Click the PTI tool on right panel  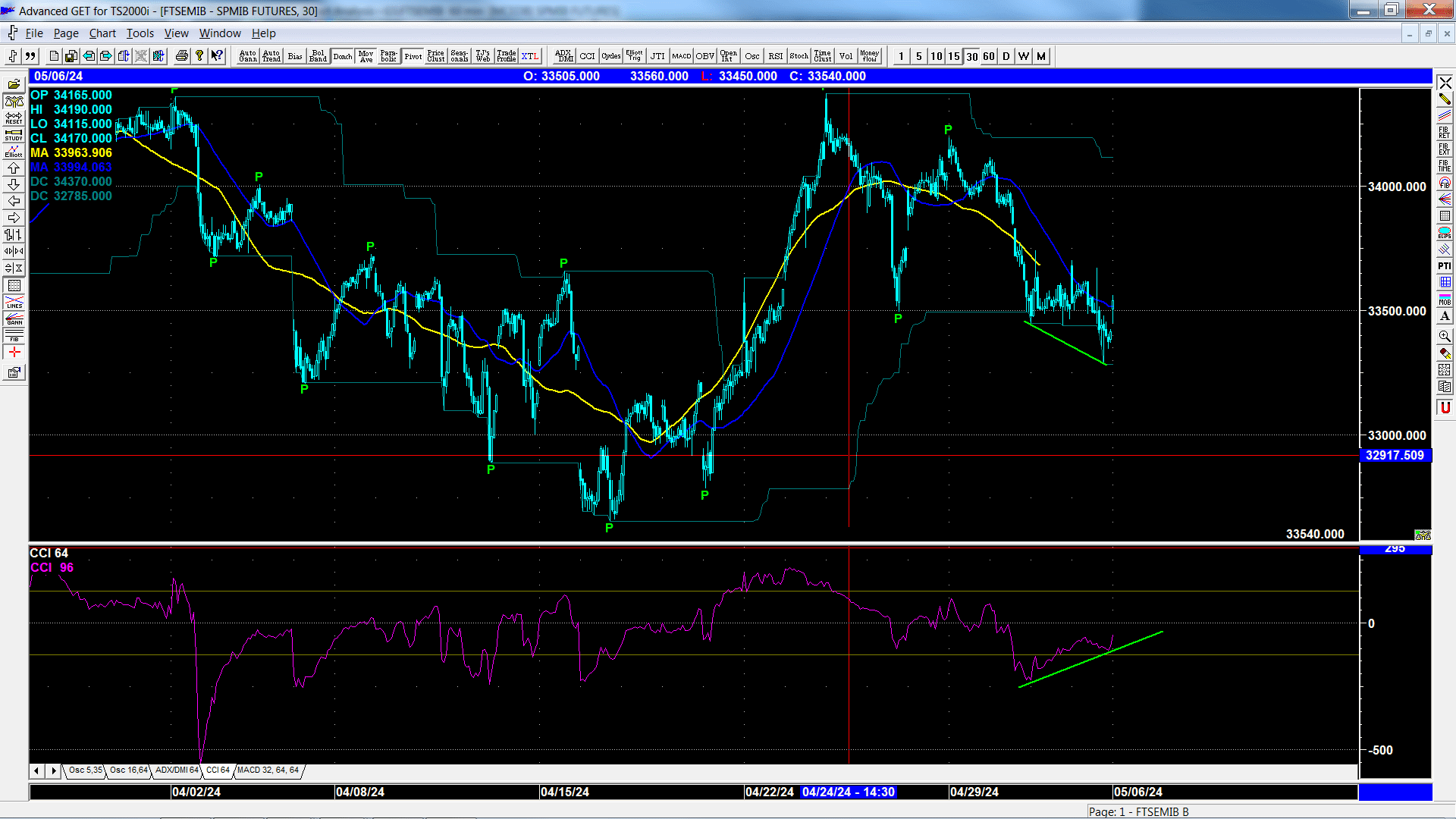(1445, 265)
